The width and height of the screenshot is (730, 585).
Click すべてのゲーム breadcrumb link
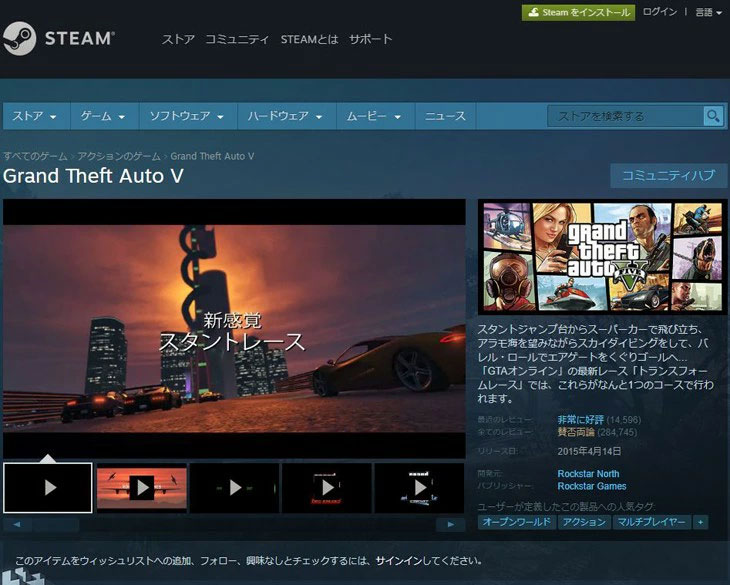click(35, 156)
